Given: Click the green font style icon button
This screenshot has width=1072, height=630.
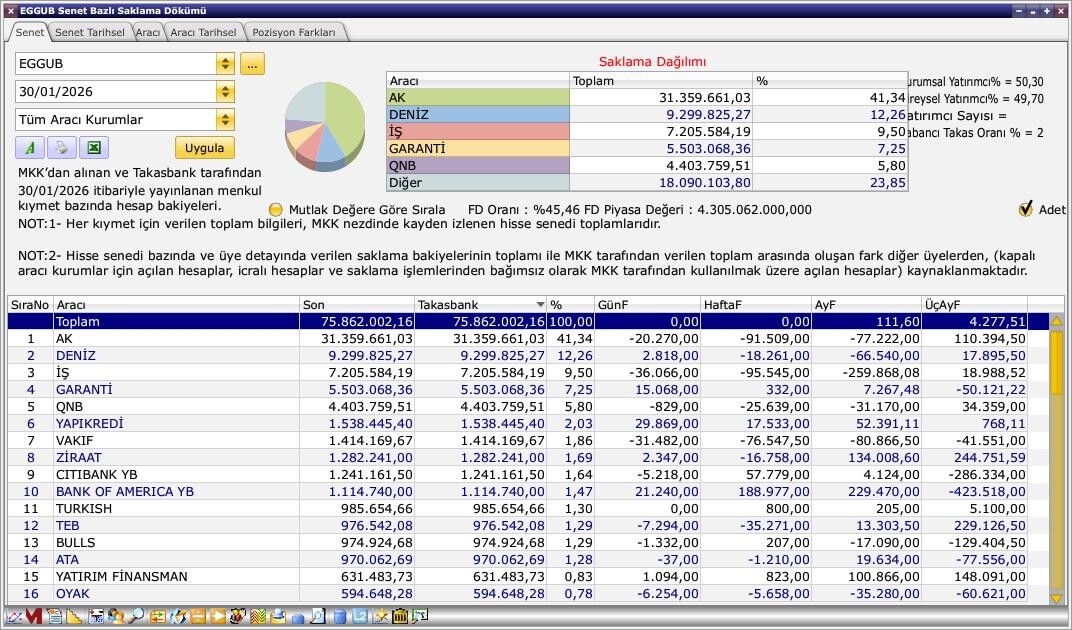Looking at the screenshot, I should pos(30,148).
